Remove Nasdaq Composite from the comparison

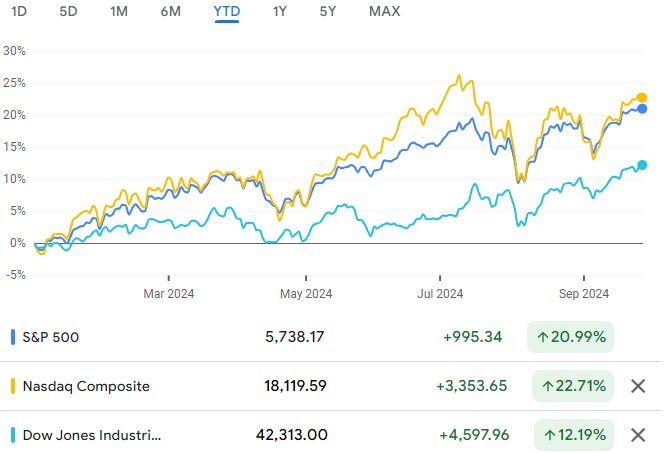pos(638,386)
